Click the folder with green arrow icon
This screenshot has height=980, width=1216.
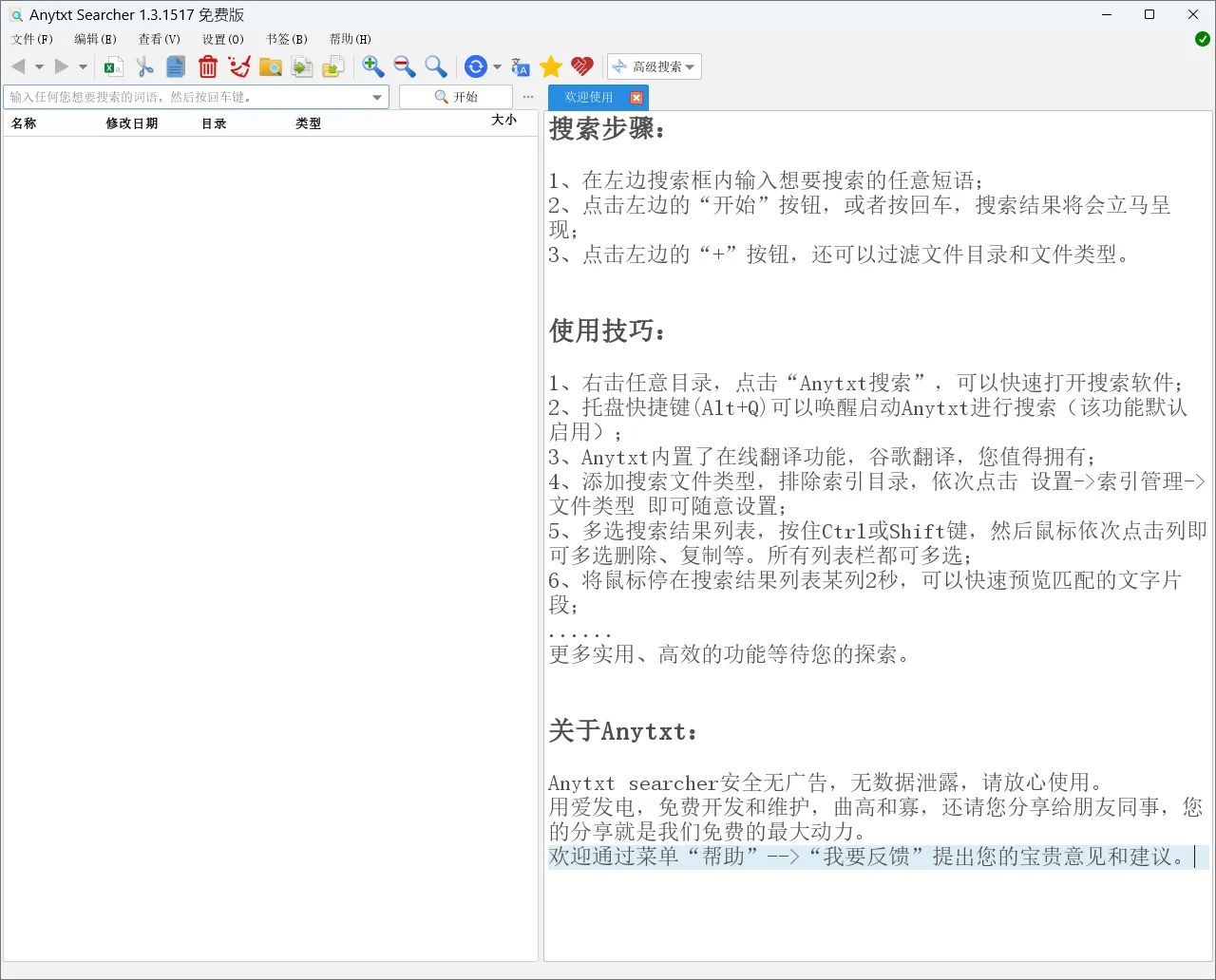(333, 66)
